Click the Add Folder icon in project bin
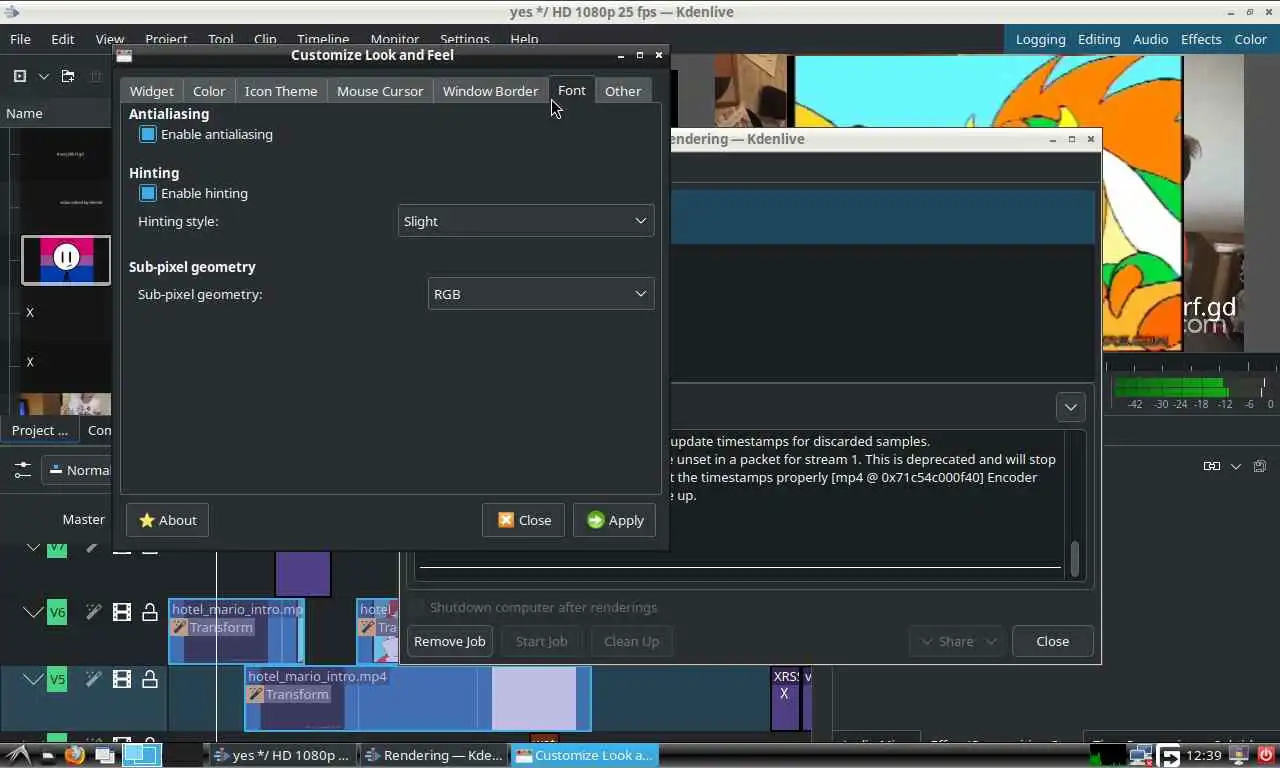The image size is (1280, 768). tap(67, 76)
